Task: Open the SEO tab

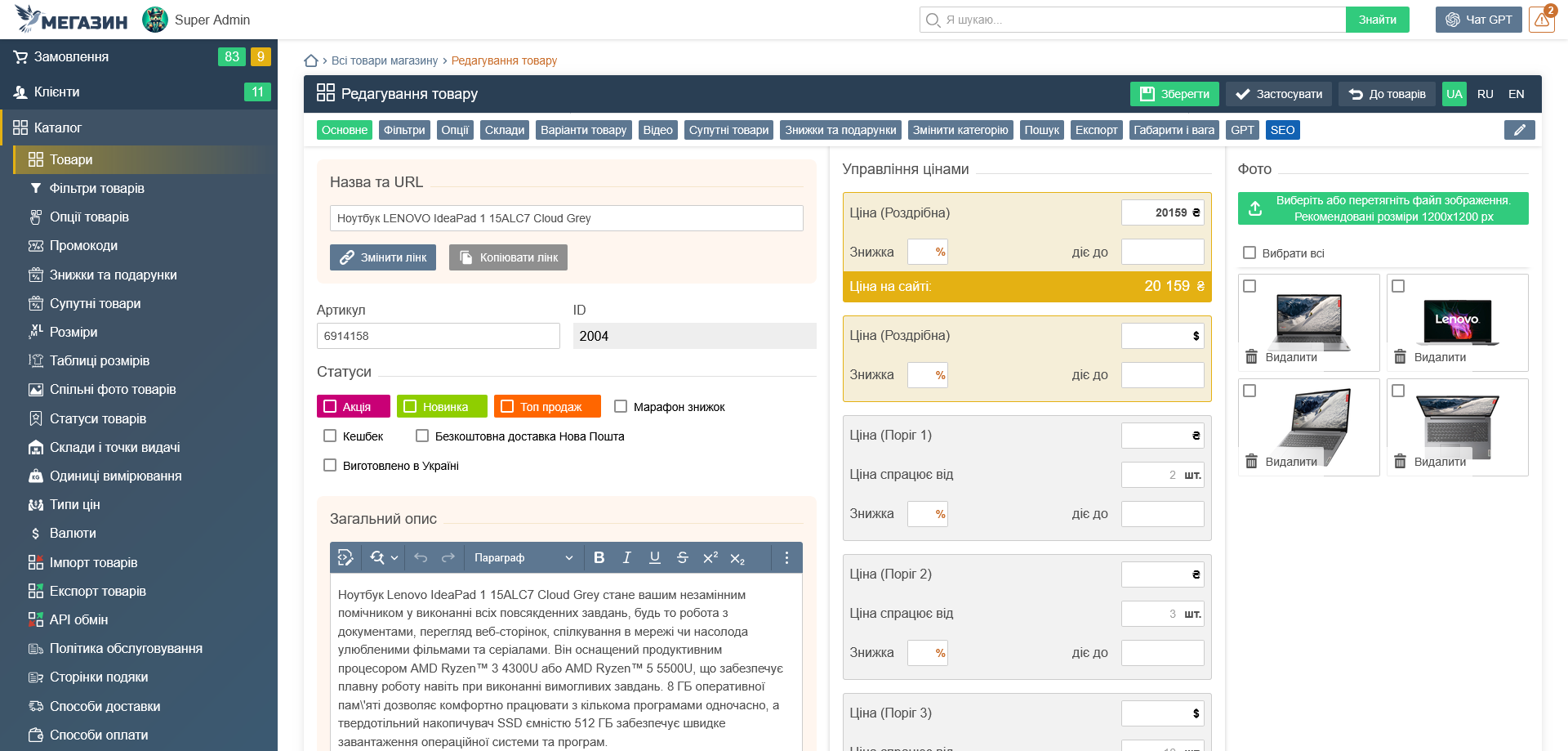Action: (x=1282, y=130)
